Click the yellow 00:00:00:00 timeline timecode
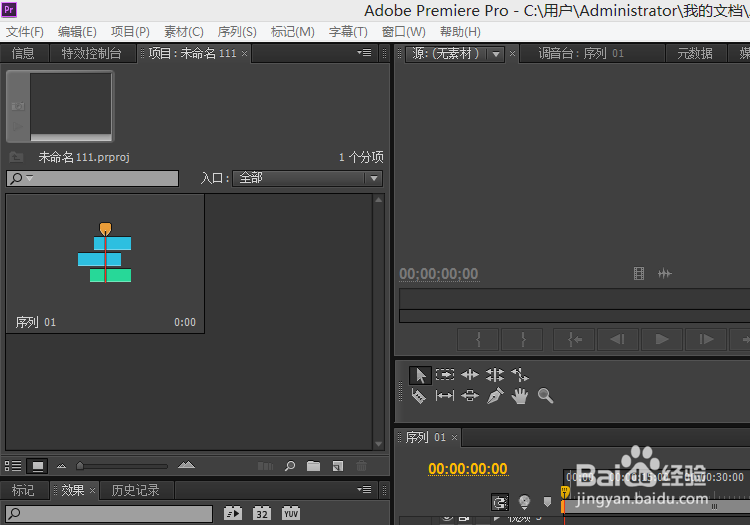 [x=468, y=469]
